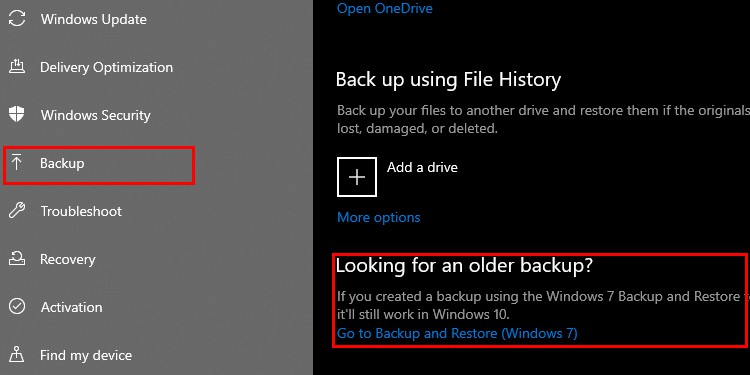Click the Open OneDrive link
Screen dimensions: 750x375
385,8
